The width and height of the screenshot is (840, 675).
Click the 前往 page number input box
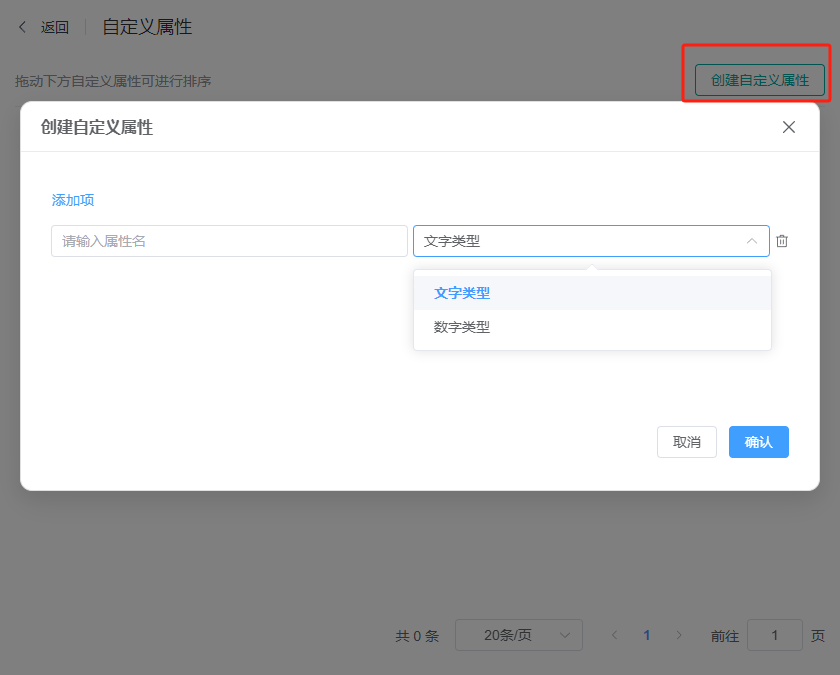[774, 635]
